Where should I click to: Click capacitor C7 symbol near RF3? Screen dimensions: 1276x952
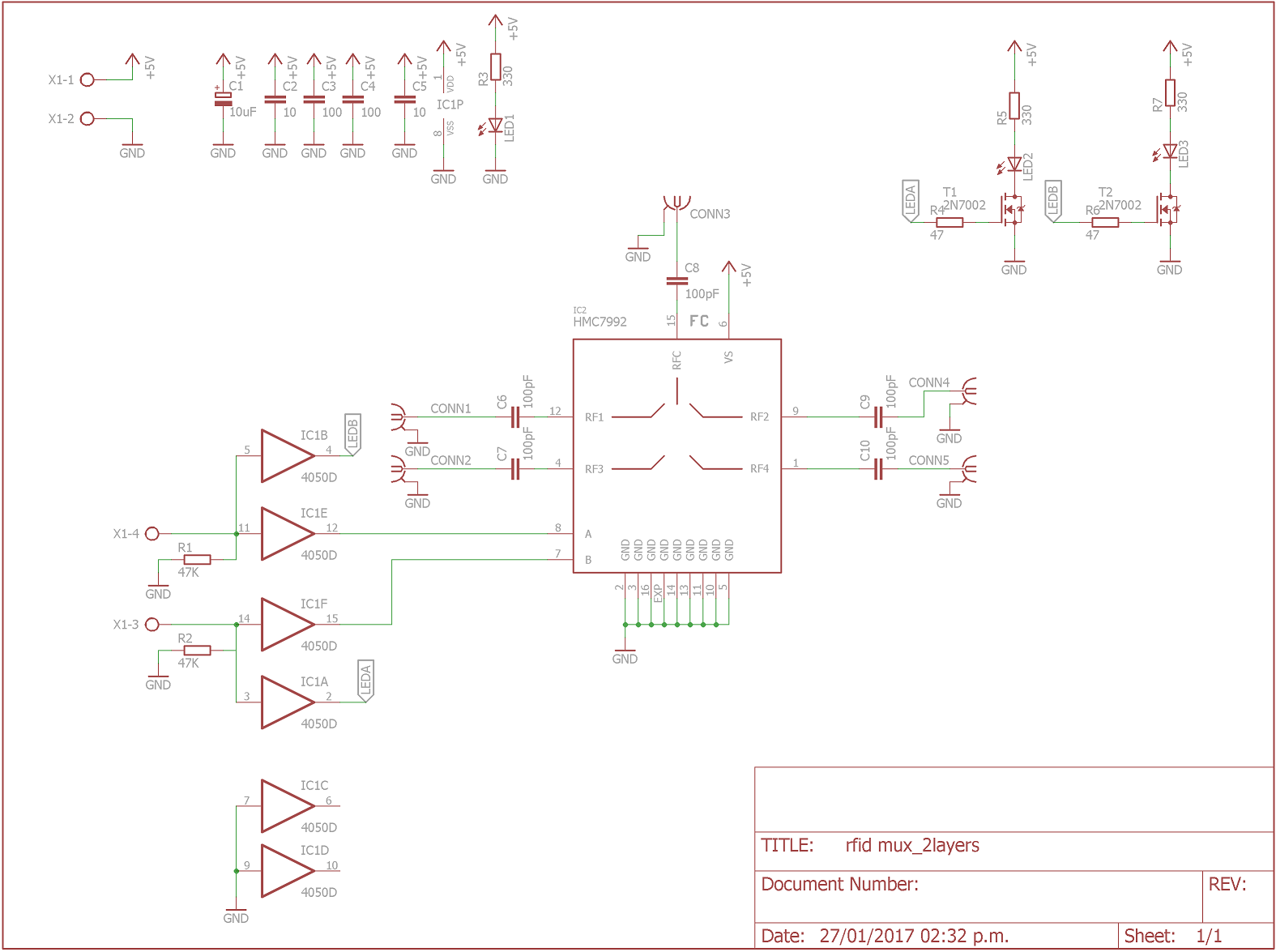point(514,469)
